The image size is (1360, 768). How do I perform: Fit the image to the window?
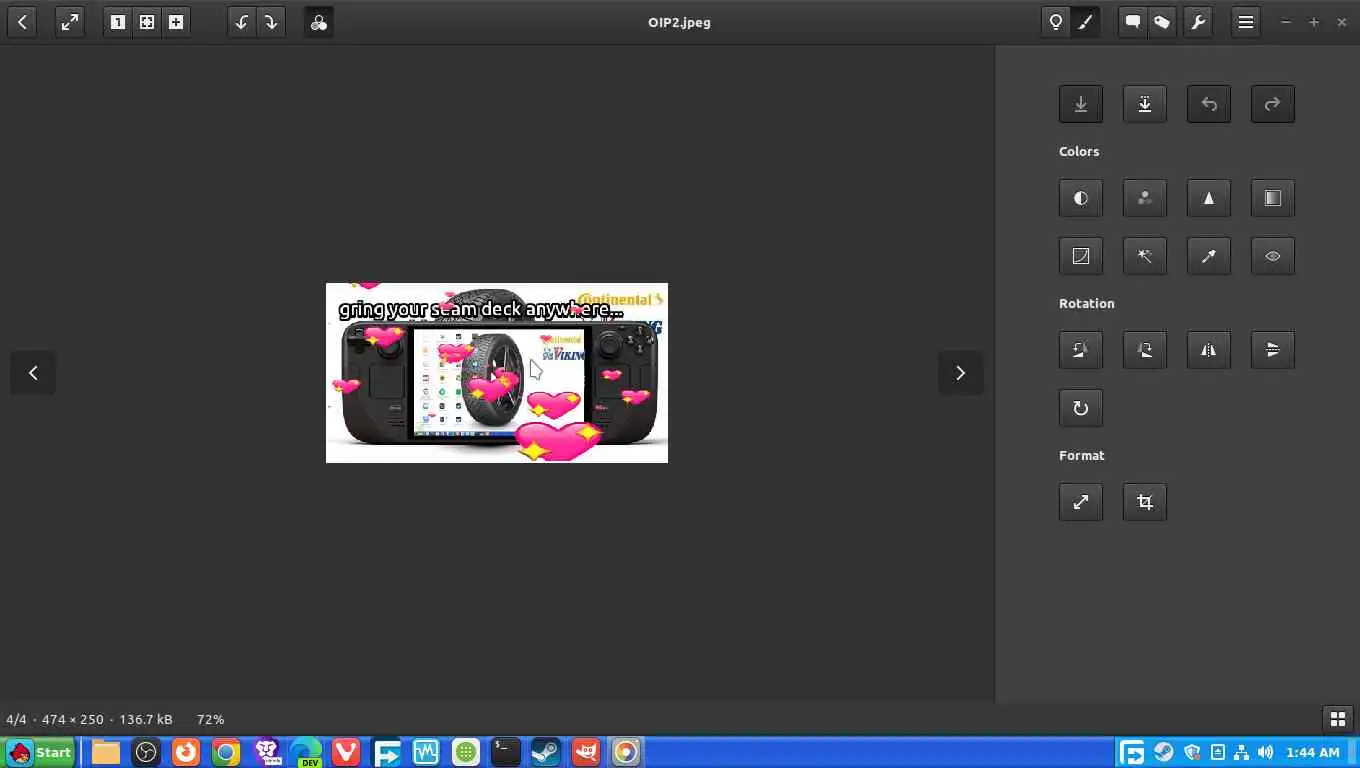(x=147, y=22)
